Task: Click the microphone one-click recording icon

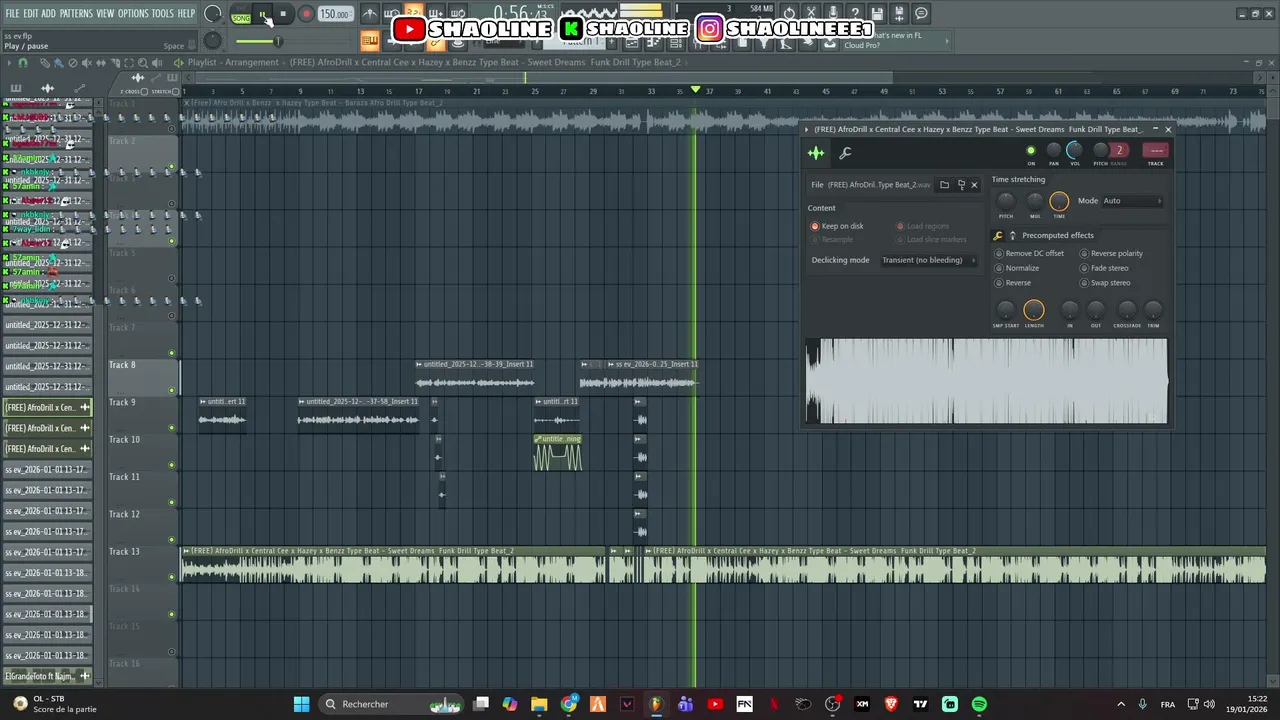Action: pos(833,14)
